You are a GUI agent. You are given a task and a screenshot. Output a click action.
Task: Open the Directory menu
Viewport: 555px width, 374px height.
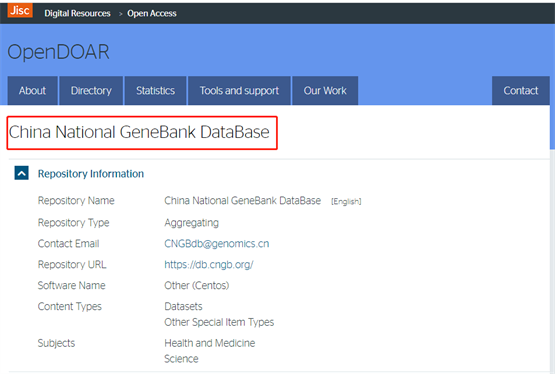coord(91,91)
